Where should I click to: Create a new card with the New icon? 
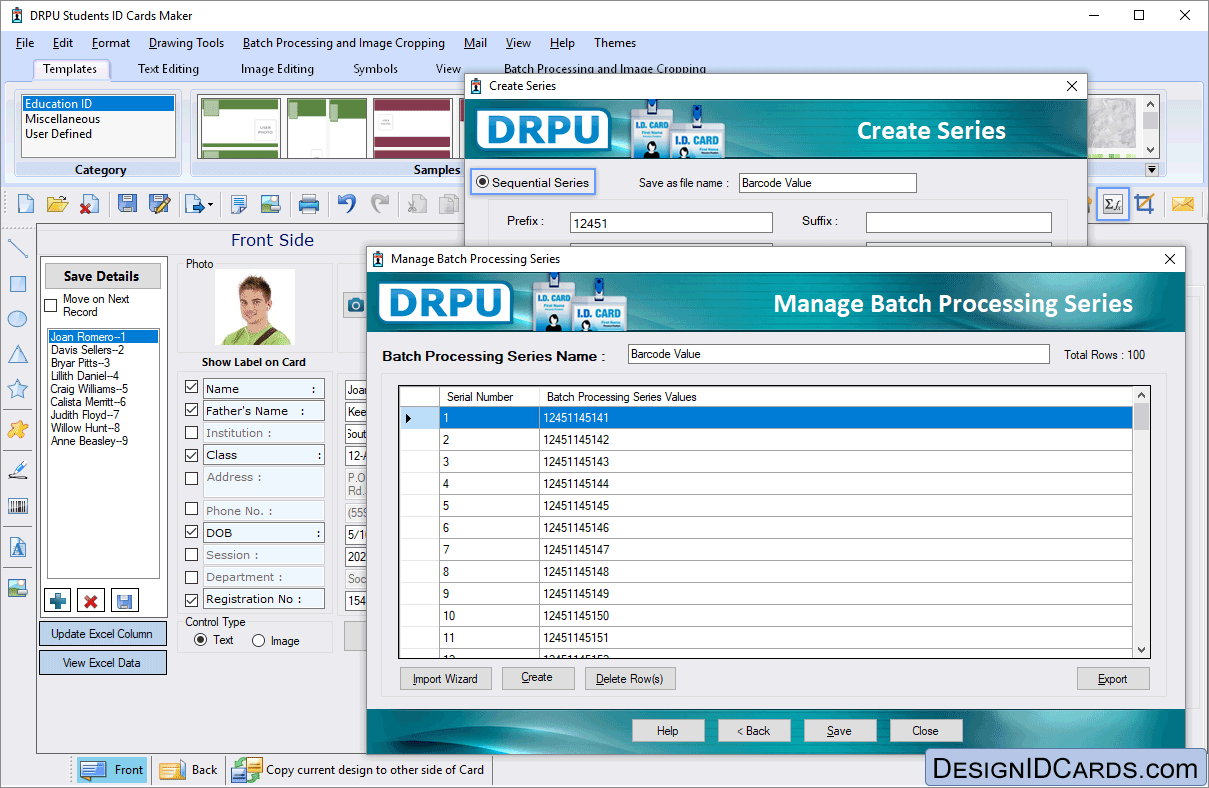tap(26, 204)
